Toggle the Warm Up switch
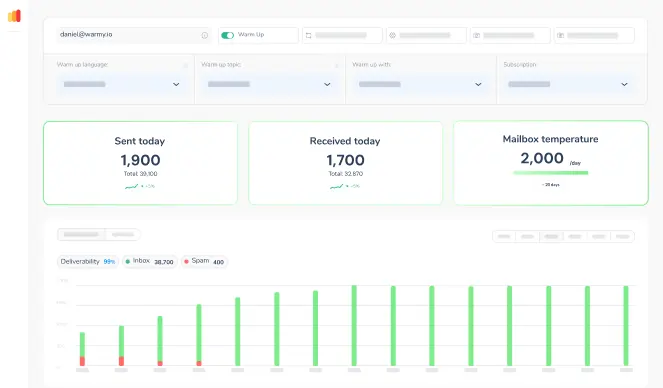The height and width of the screenshot is (388, 663). tap(227, 36)
